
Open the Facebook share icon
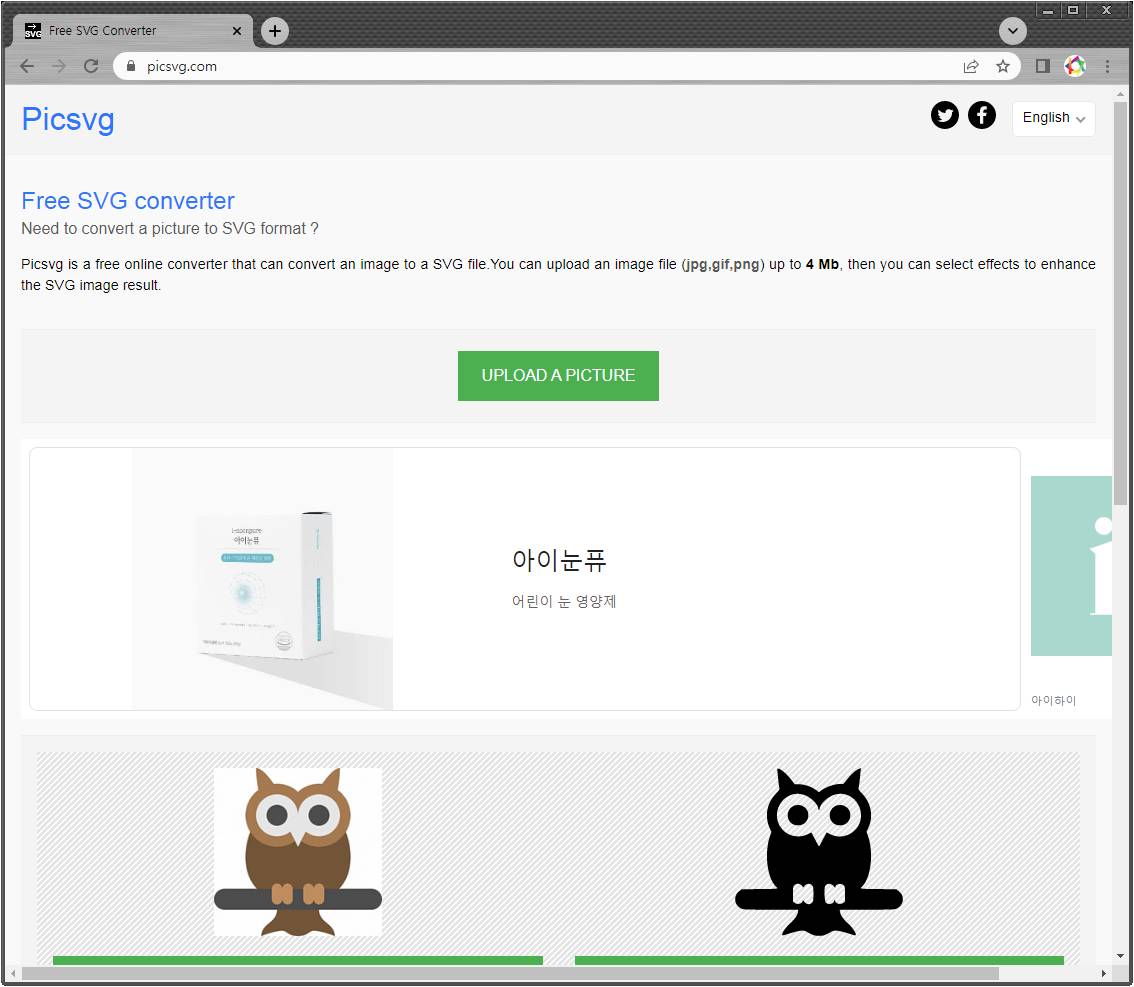[x=982, y=116]
